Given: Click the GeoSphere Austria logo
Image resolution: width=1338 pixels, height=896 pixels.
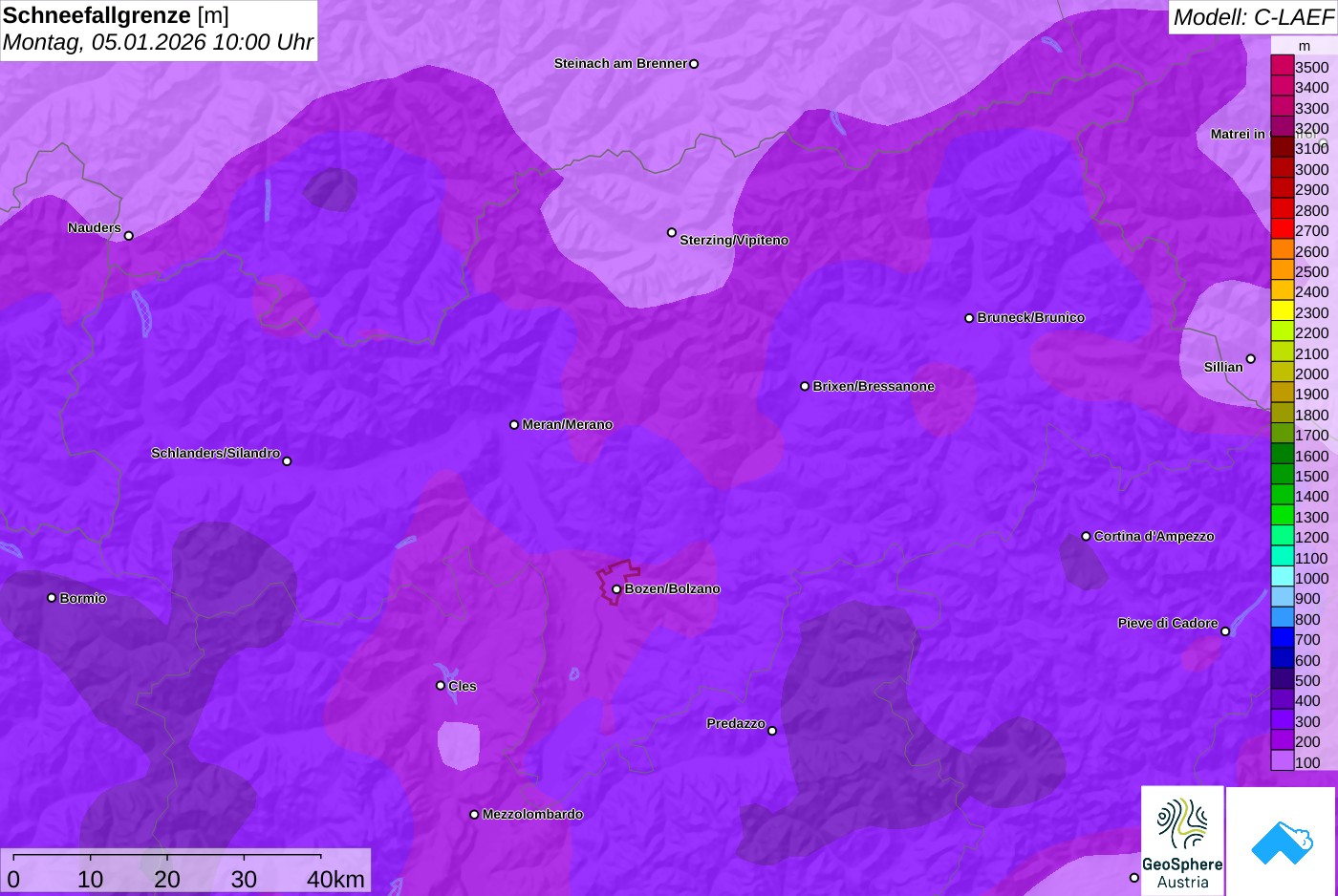Looking at the screenshot, I should click(1182, 842).
